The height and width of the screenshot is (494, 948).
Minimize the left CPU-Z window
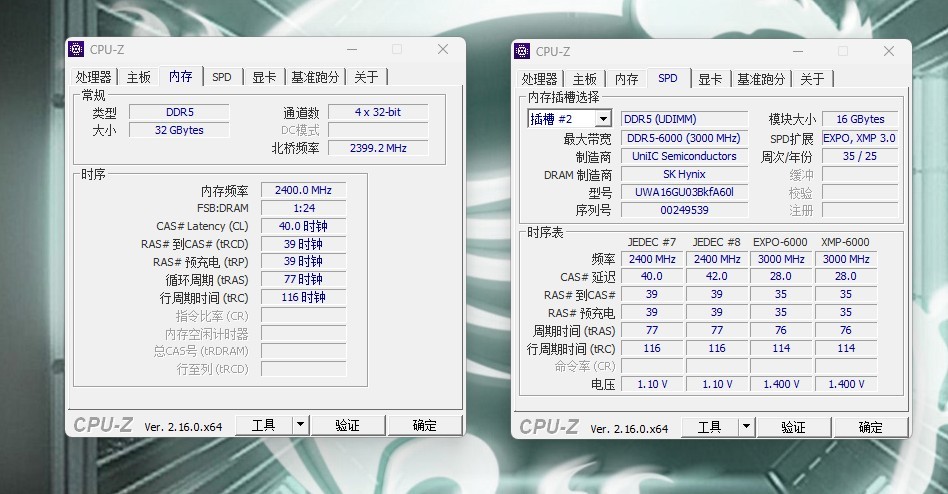[352, 49]
